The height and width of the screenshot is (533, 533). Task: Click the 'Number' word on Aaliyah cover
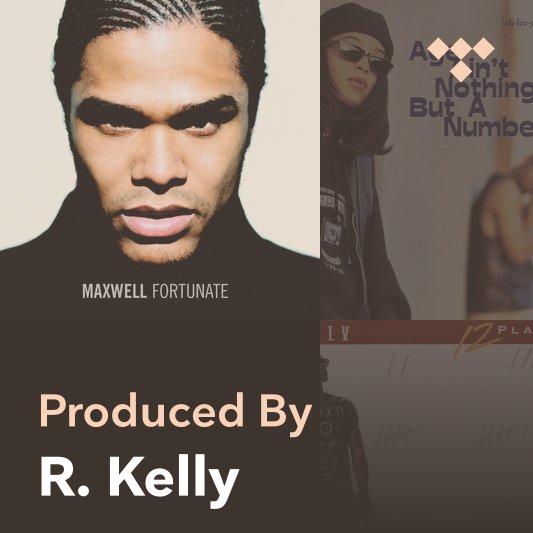[488, 126]
